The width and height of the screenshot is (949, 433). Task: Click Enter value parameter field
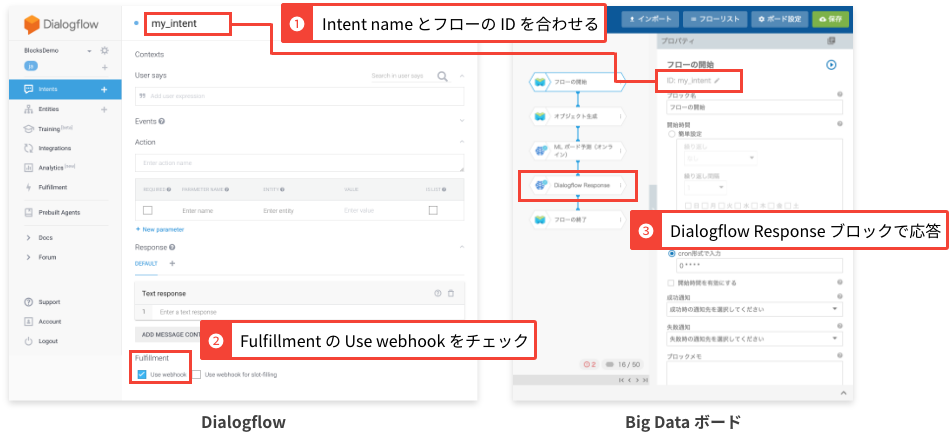(x=359, y=211)
